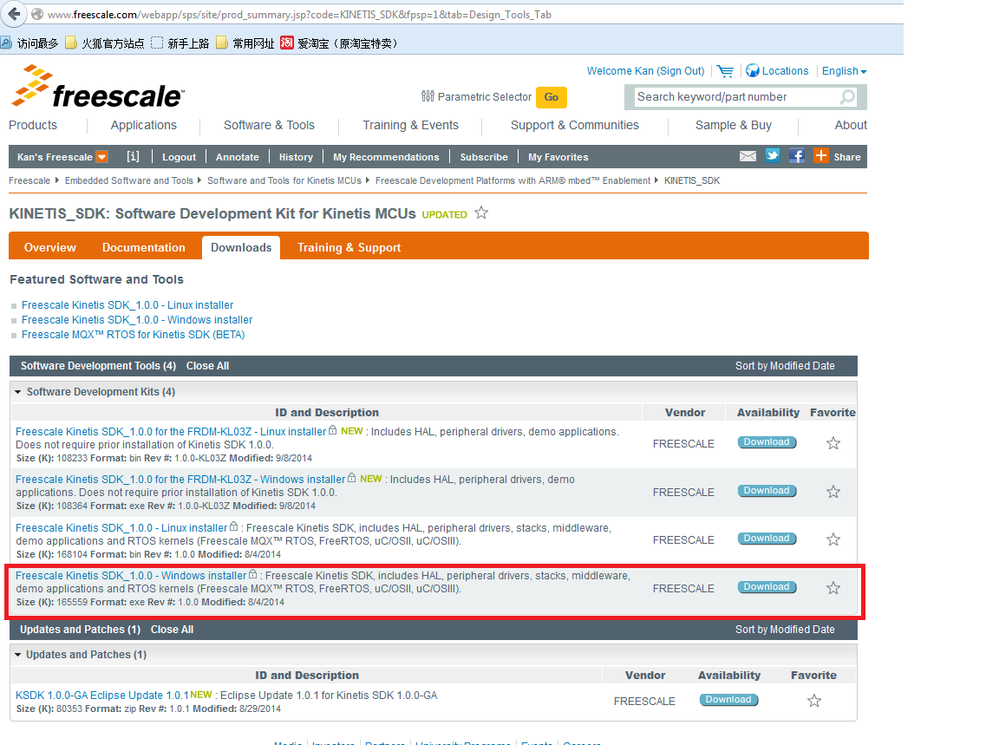
Task: Click in Search keyword/part number field
Action: click(x=736, y=97)
